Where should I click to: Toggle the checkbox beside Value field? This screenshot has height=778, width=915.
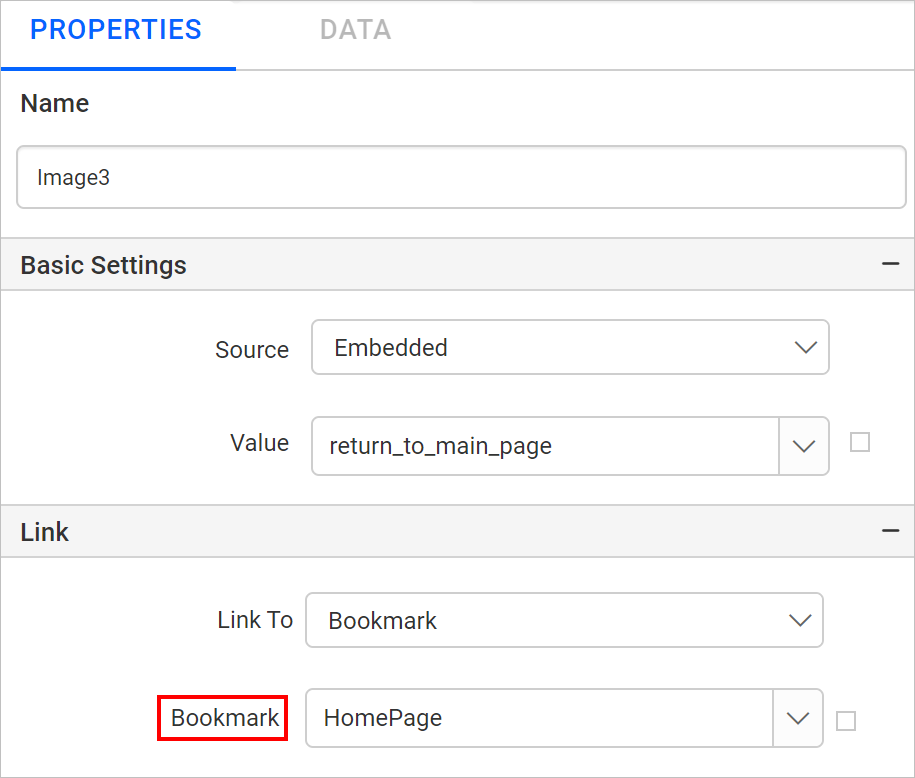pos(860,442)
